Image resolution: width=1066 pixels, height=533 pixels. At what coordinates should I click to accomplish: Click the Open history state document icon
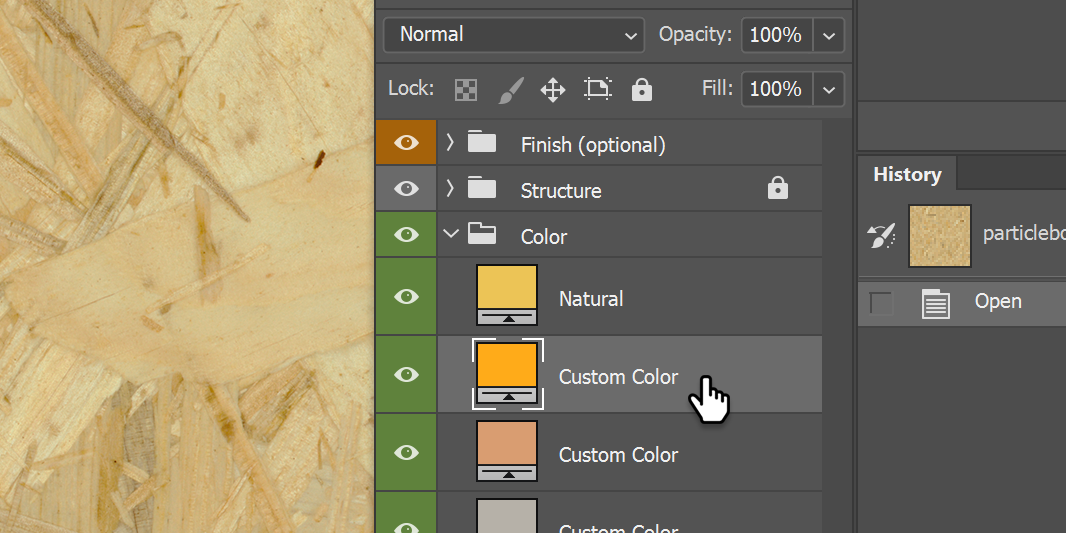click(x=935, y=303)
